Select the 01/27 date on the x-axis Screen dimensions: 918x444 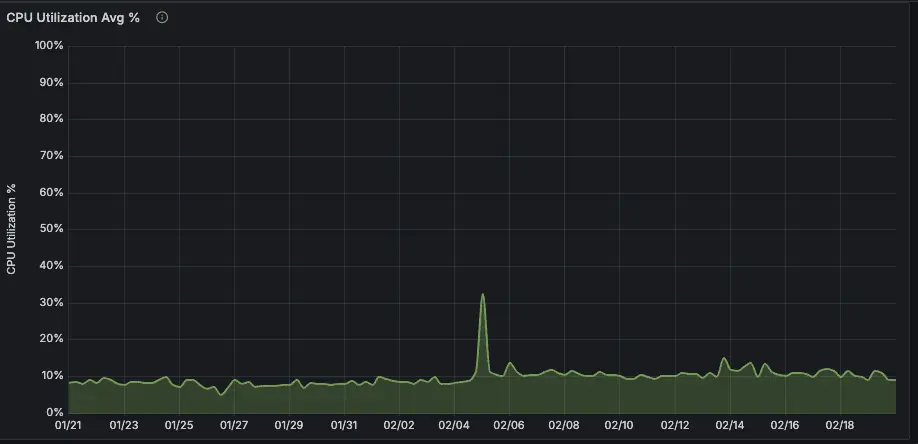click(x=233, y=426)
